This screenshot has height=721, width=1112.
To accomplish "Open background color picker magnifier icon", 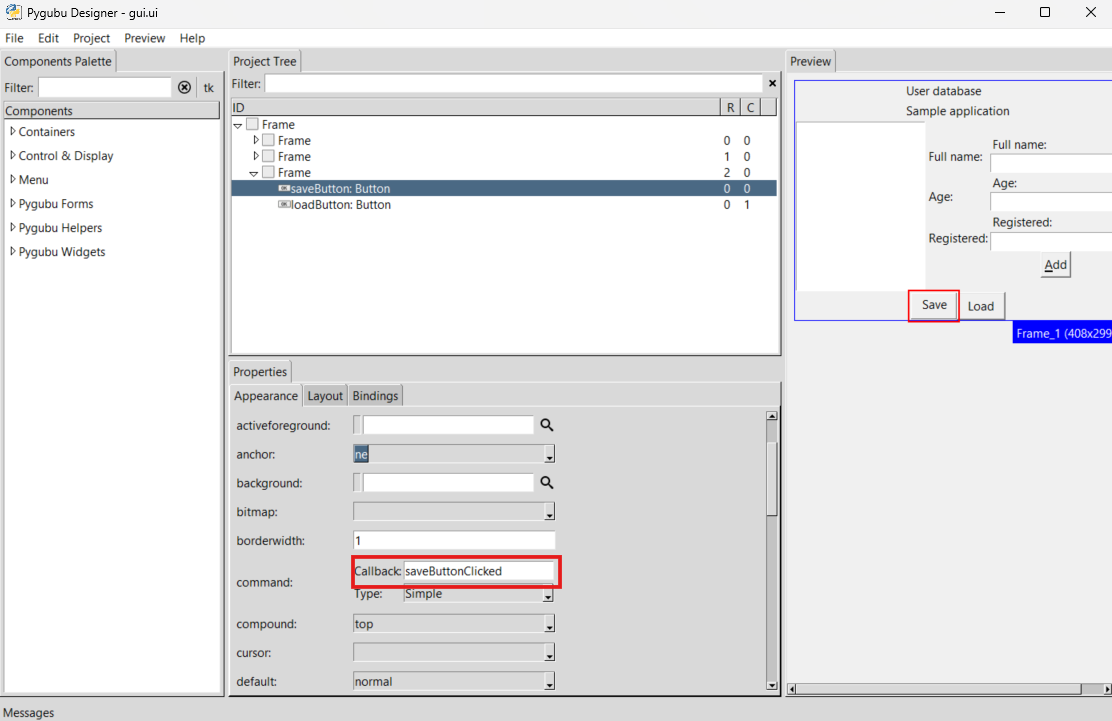I will point(547,483).
